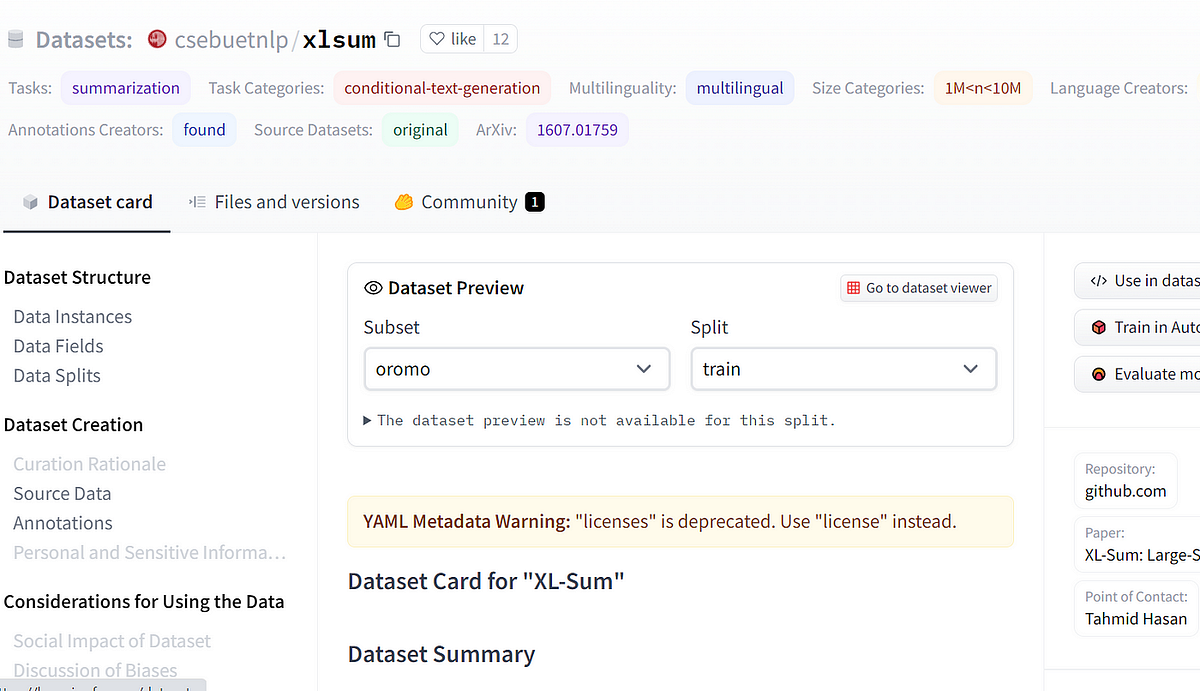Image resolution: width=1200 pixels, height=691 pixels.
Task: Toggle the like heart for this dataset
Action: [438, 38]
